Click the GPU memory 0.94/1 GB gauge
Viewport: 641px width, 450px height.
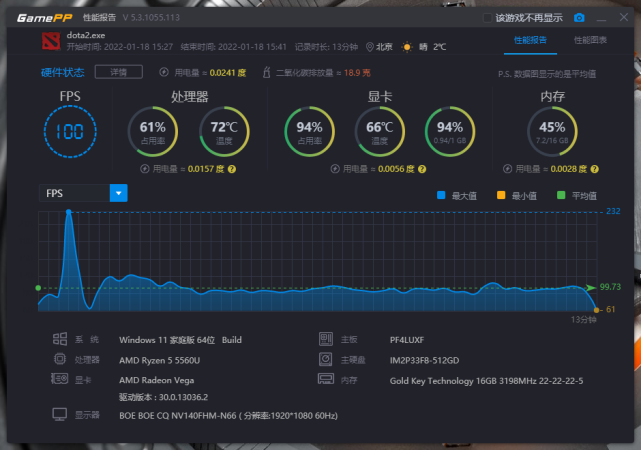tap(450, 132)
